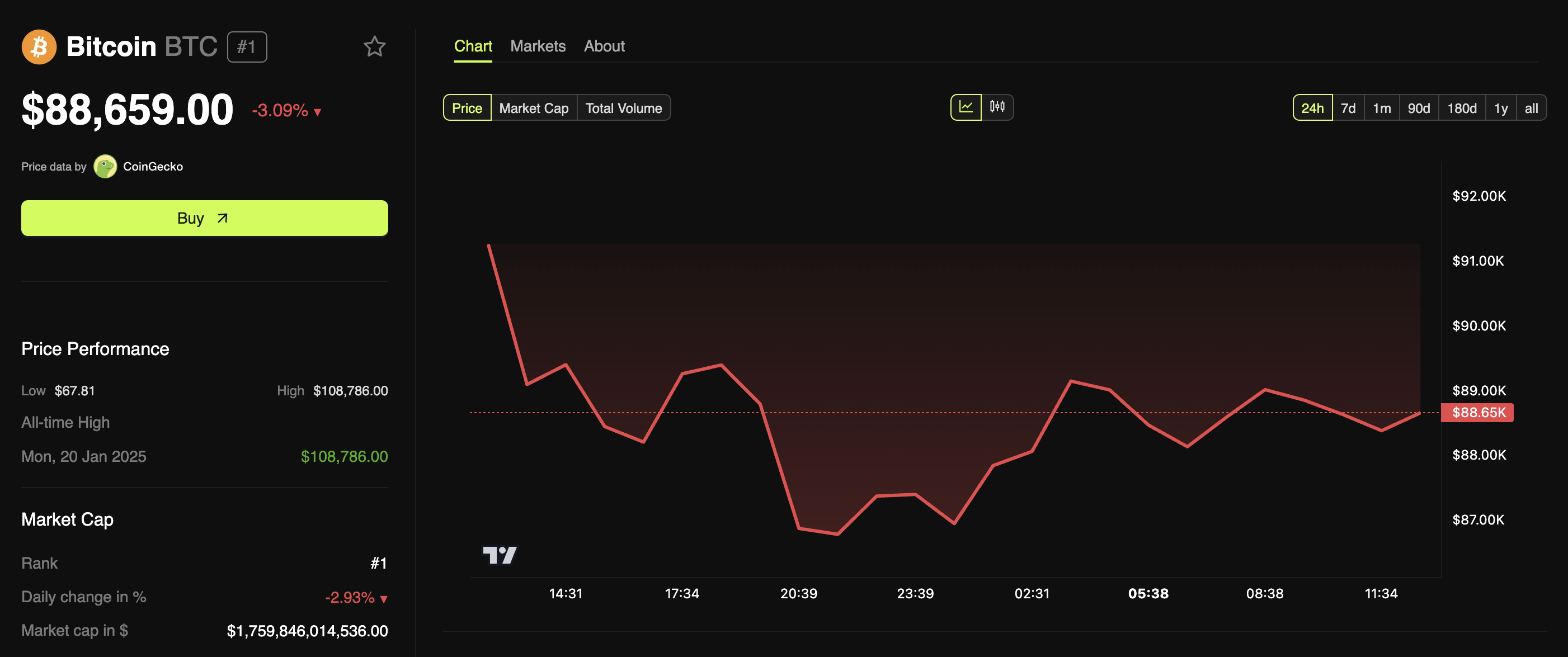The image size is (1568, 657).
Task: Switch to line chart view icon
Action: tap(966, 108)
